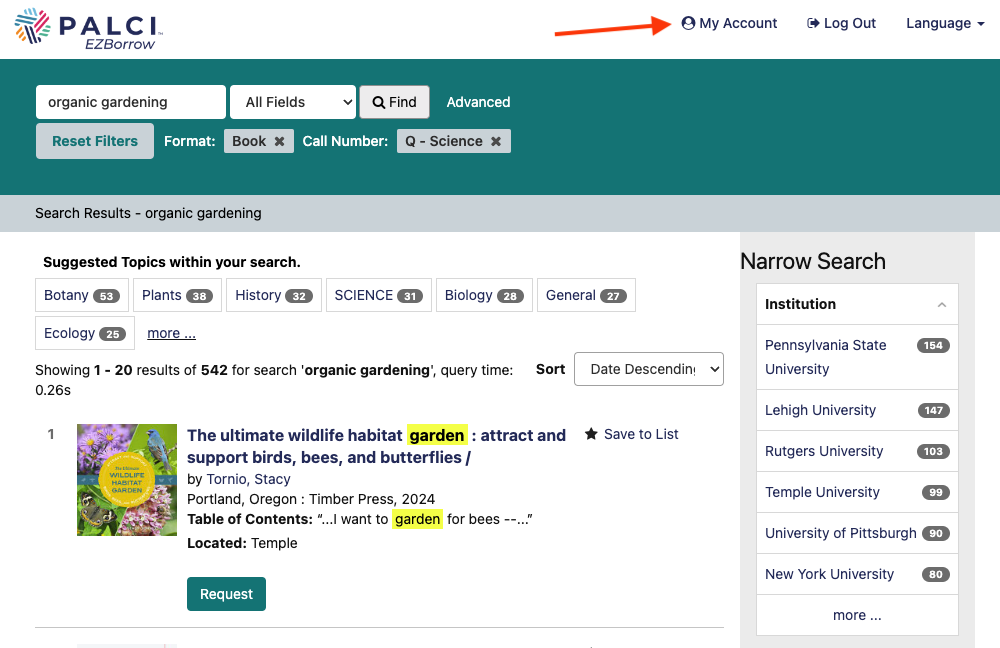This screenshot has width=1000, height=648.
Task: Open My Account
Action: tap(730, 23)
